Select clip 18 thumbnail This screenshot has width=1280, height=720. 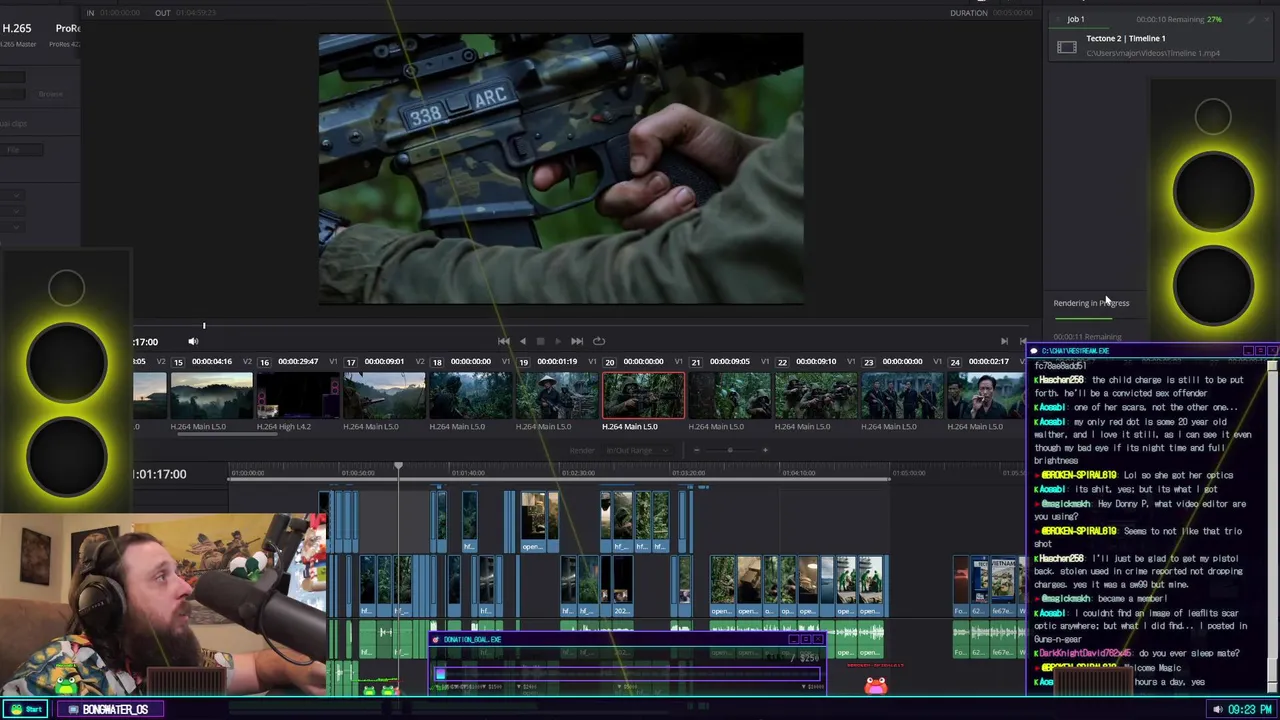click(470, 396)
